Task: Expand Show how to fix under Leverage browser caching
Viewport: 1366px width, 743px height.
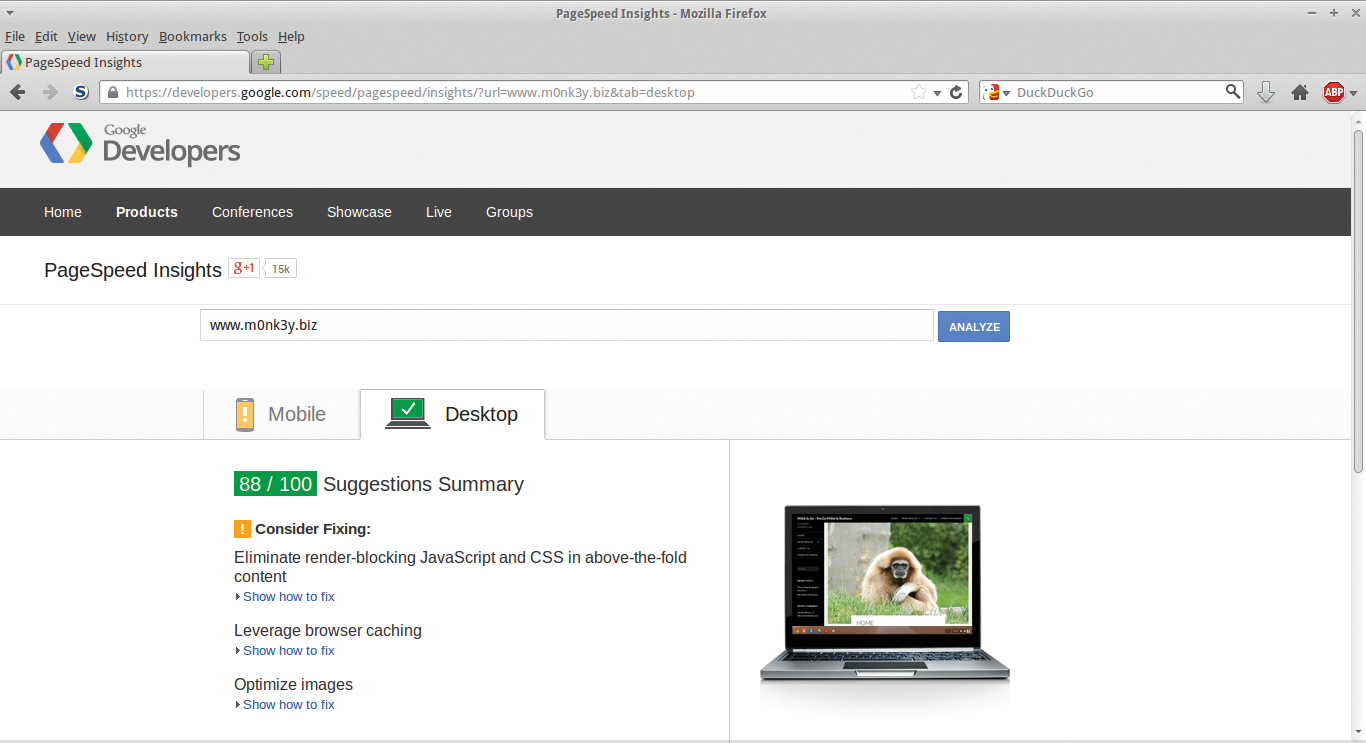Action: click(288, 650)
